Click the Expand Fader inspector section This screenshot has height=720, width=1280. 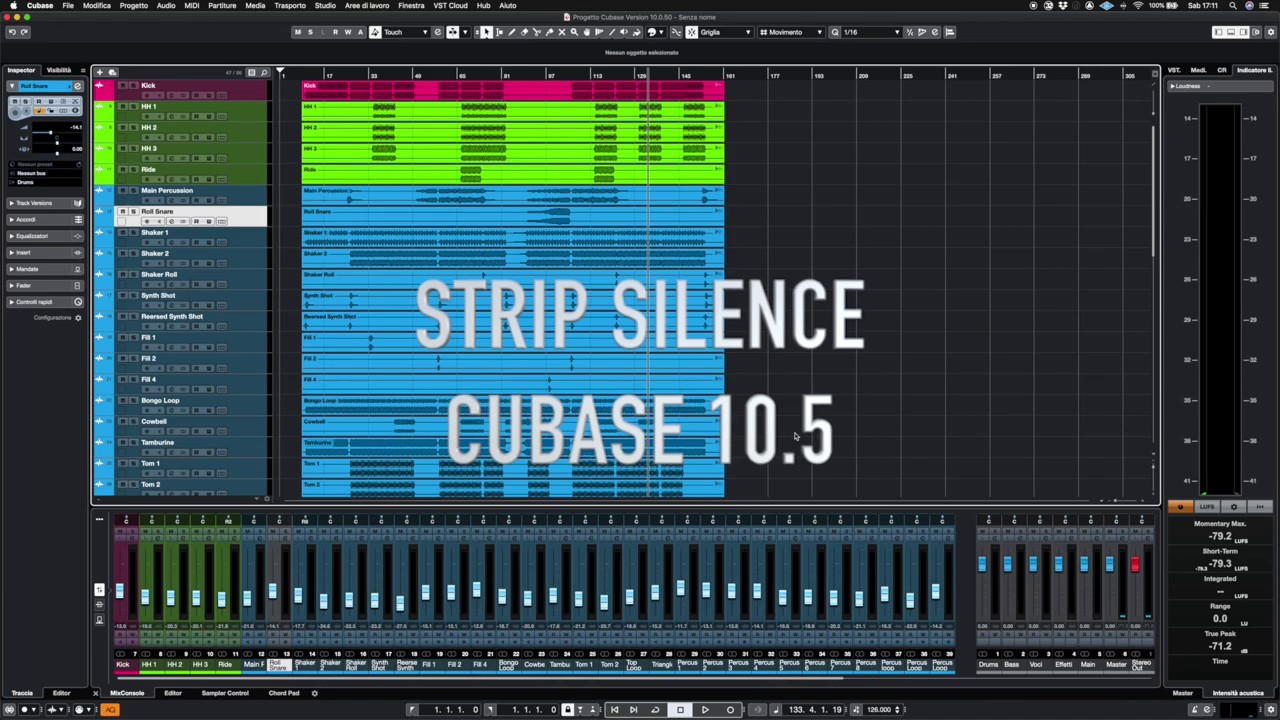point(45,285)
